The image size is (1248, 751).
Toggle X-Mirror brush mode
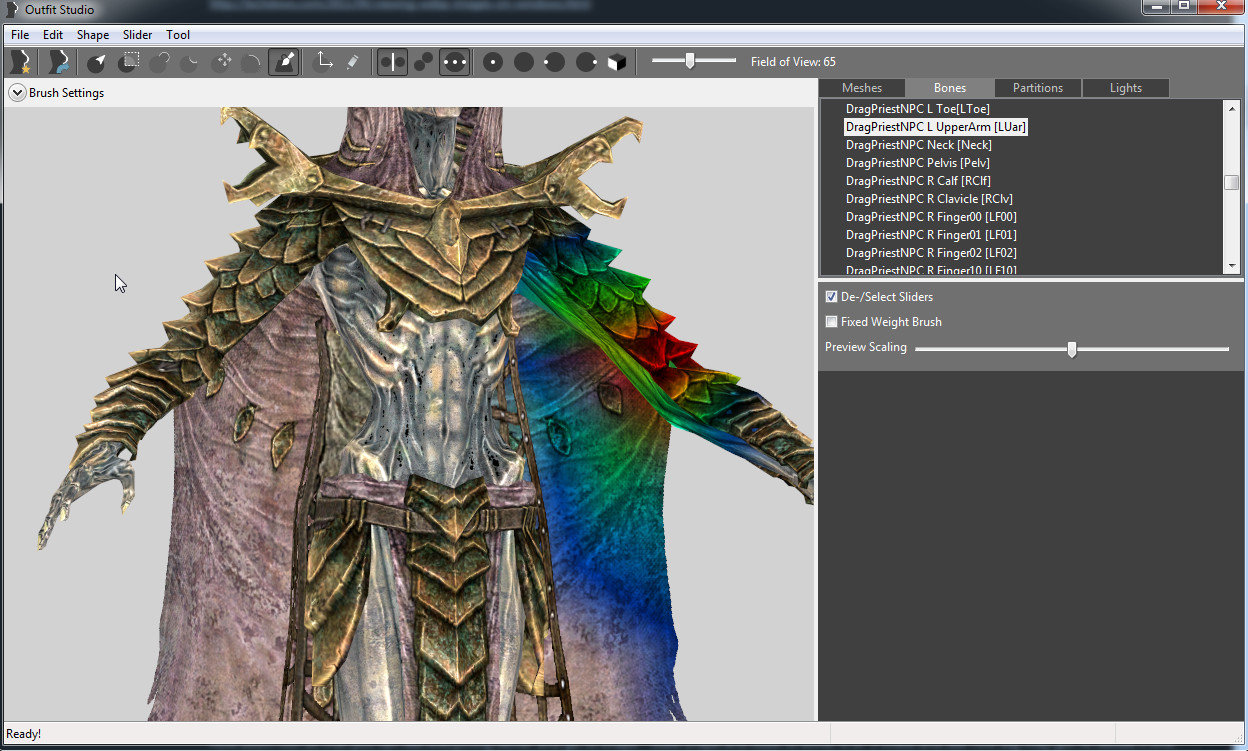pos(392,62)
